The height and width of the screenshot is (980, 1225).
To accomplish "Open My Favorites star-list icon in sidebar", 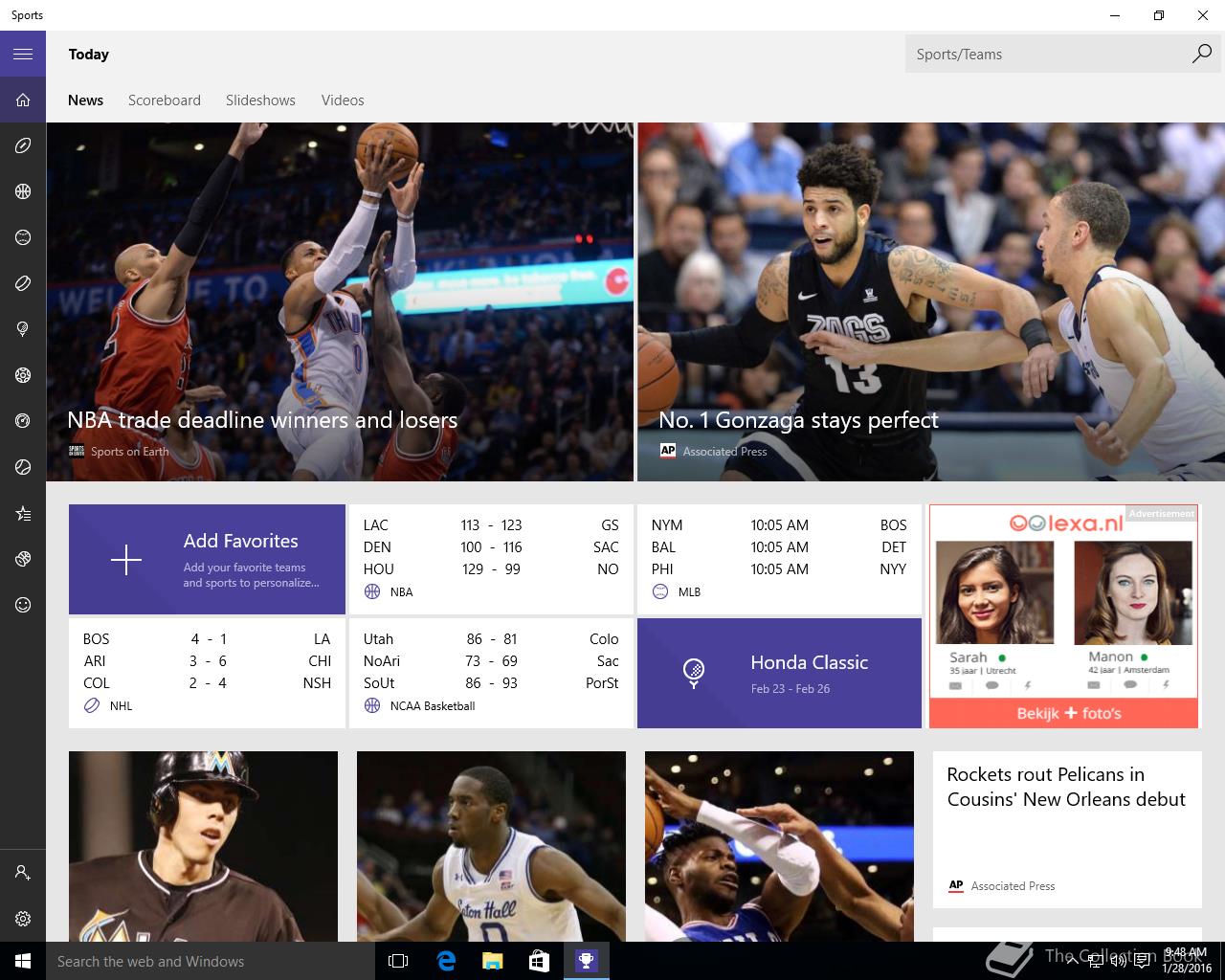I will (23, 513).
